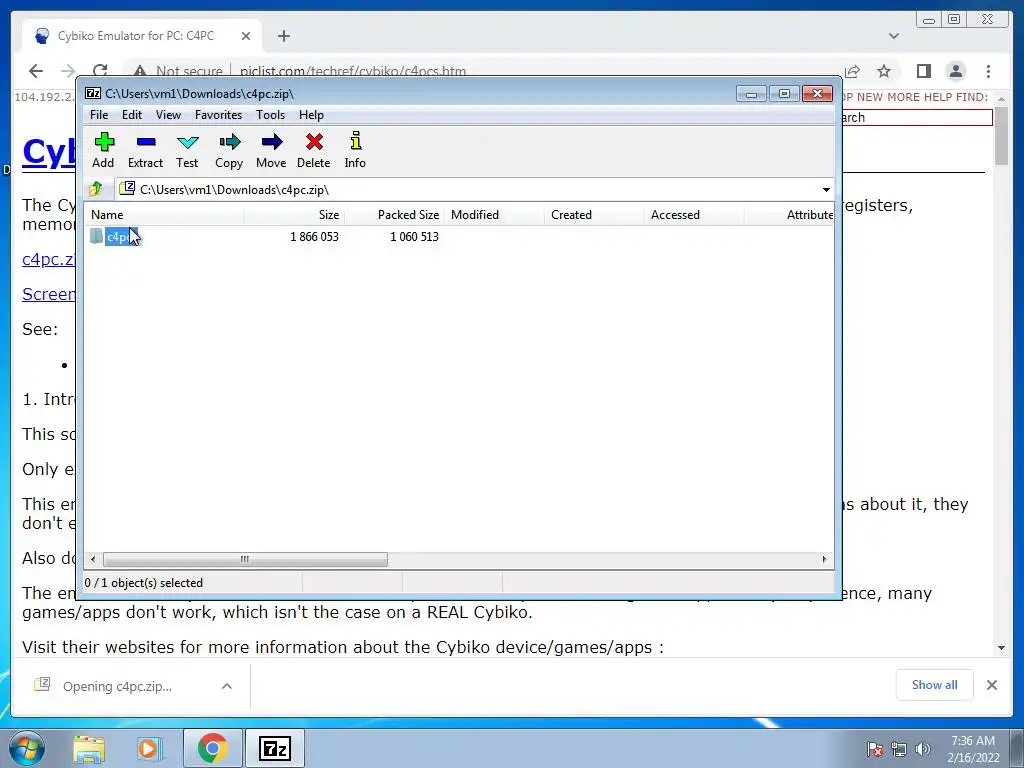Open the Chrome three-dot menu
The height and width of the screenshot is (768, 1024).
[x=988, y=71]
